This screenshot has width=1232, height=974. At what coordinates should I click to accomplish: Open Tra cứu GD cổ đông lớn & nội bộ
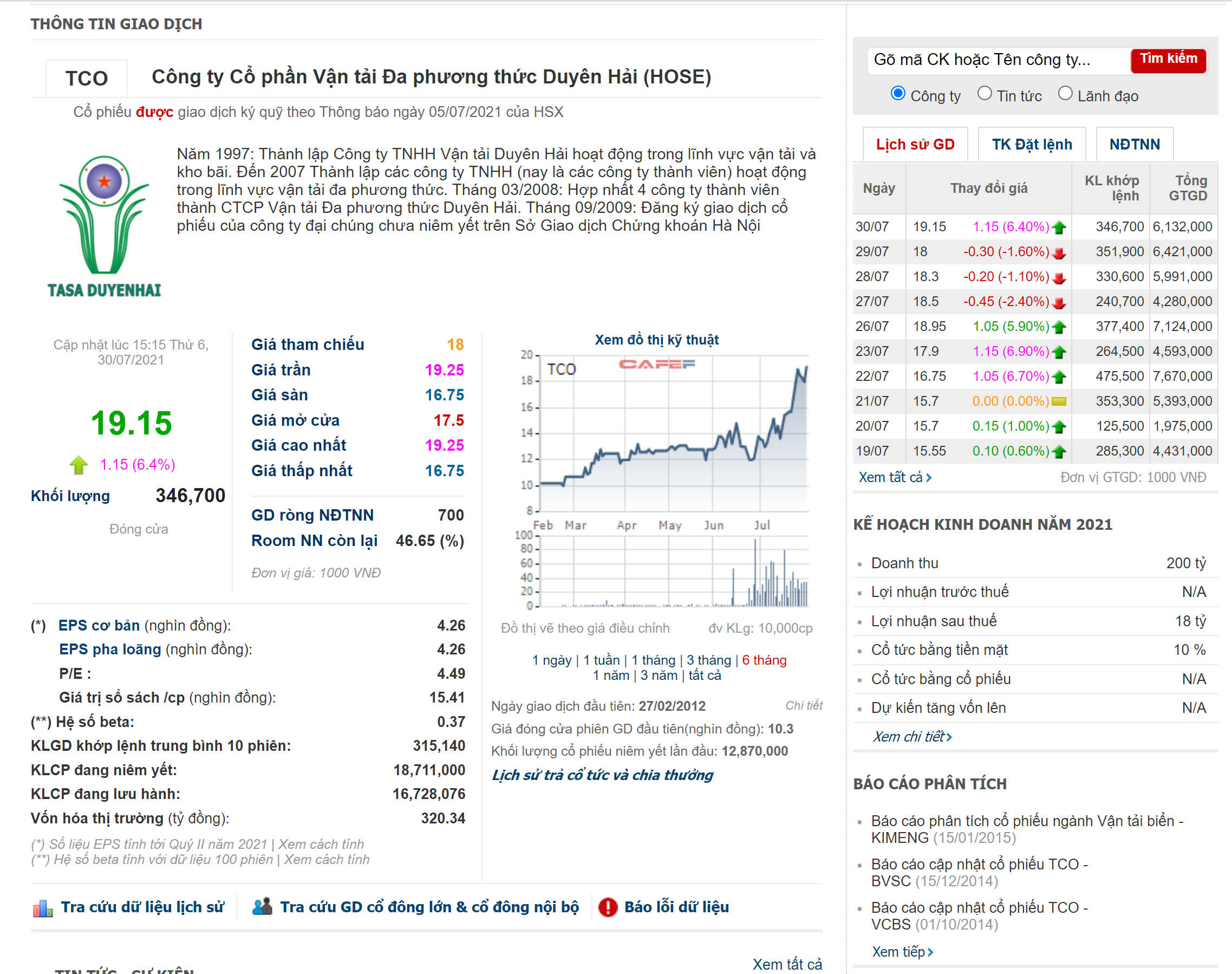point(429,907)
